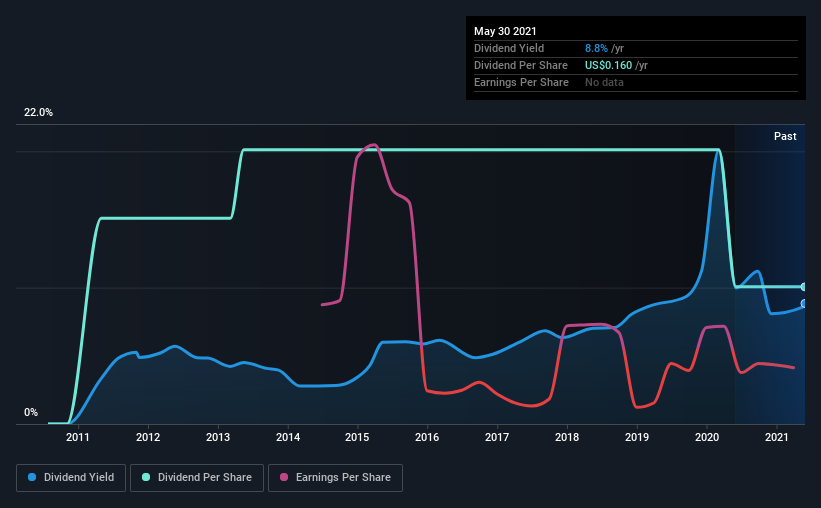The image size is (821, 508).
Task: Click the 2018 x-axis label
Action: tap(567, 437)
